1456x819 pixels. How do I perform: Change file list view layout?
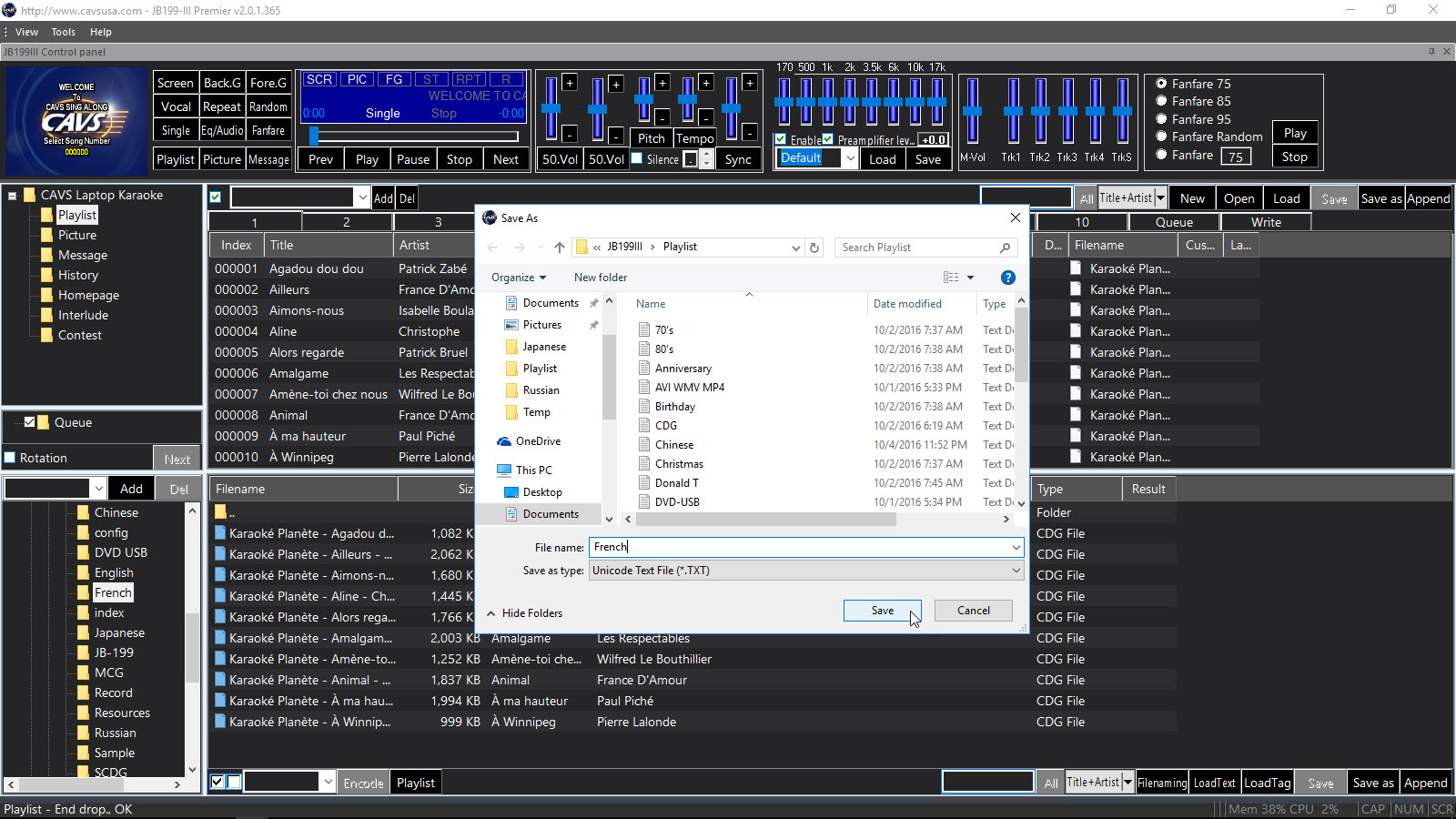pyautogui.click(x=951, y=278)
